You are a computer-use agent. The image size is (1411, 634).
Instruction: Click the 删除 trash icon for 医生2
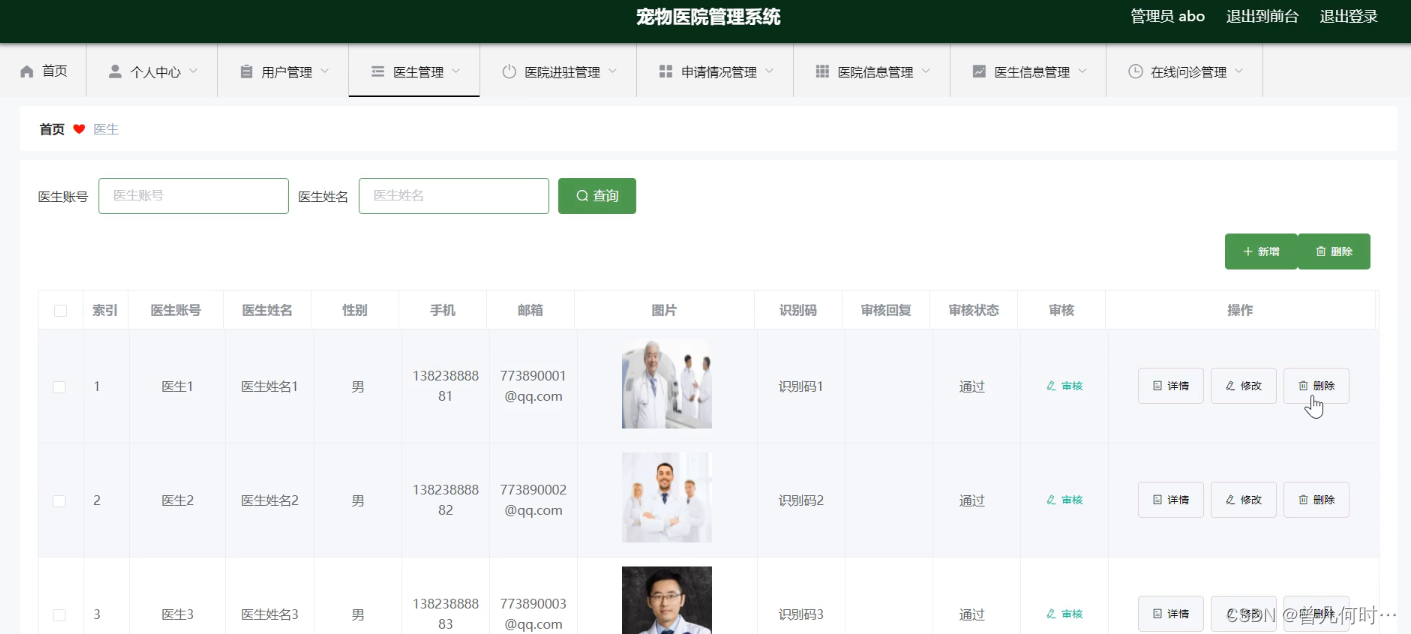1303,500
